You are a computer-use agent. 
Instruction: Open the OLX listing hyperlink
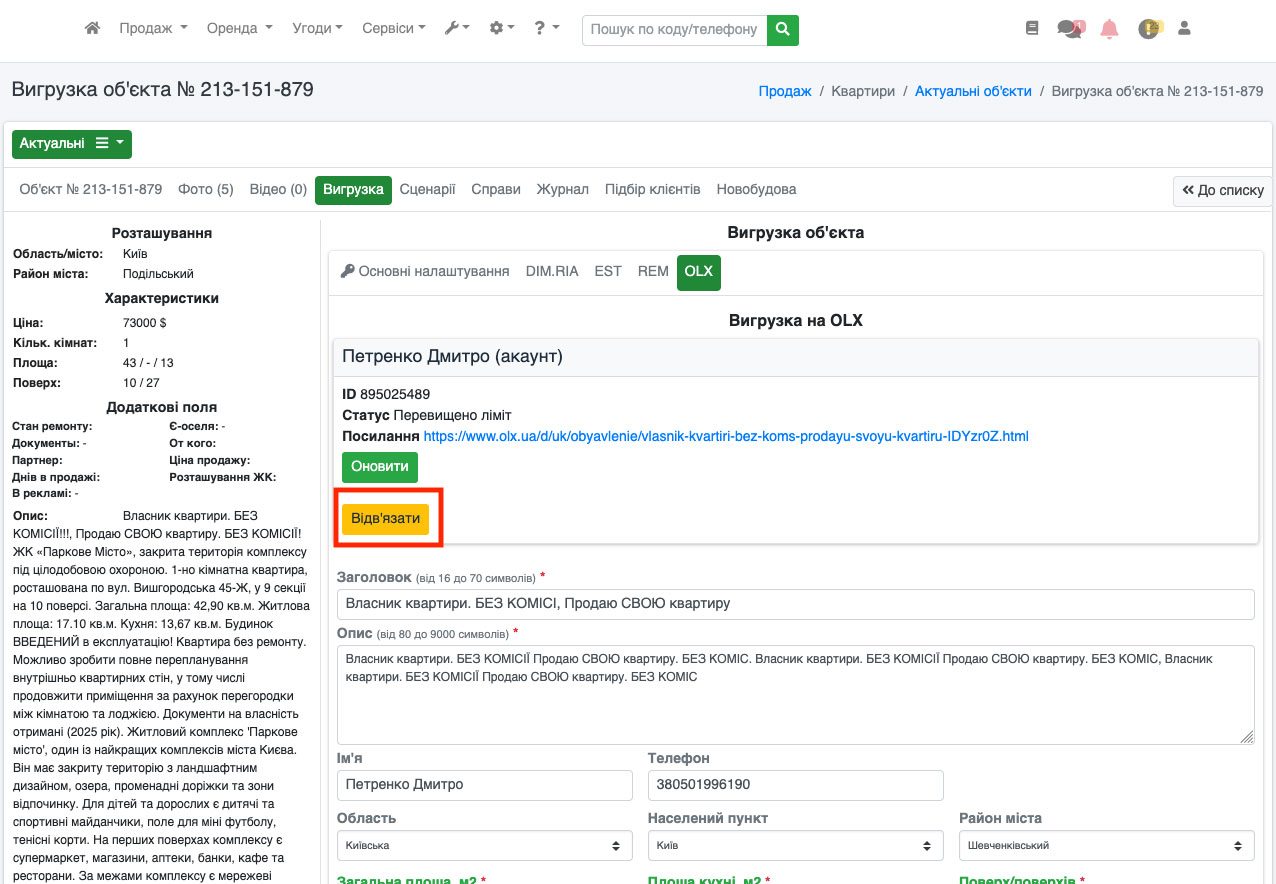(725, 437)
